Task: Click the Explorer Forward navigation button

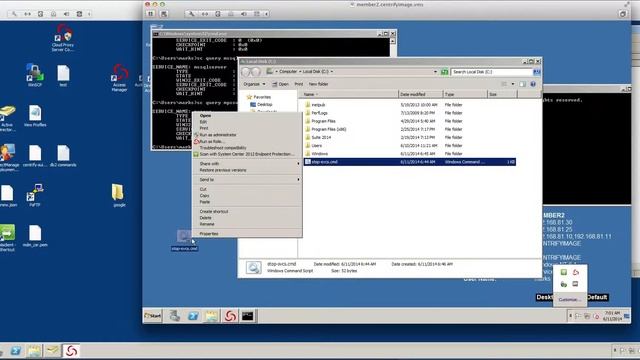Action: pos(256,72)
